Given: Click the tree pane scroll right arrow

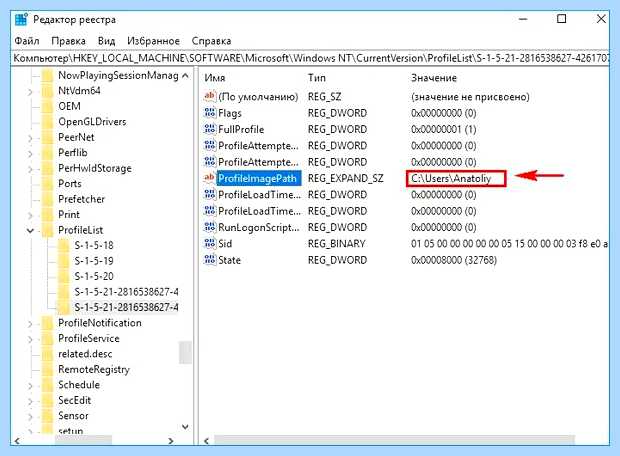Looking at the screenshot, I should 171,441.
